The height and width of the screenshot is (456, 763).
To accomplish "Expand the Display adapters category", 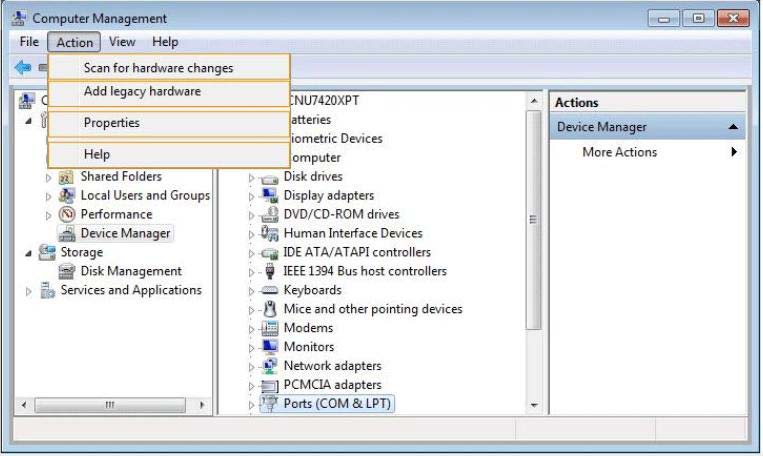I will click(x=252, y=197).
